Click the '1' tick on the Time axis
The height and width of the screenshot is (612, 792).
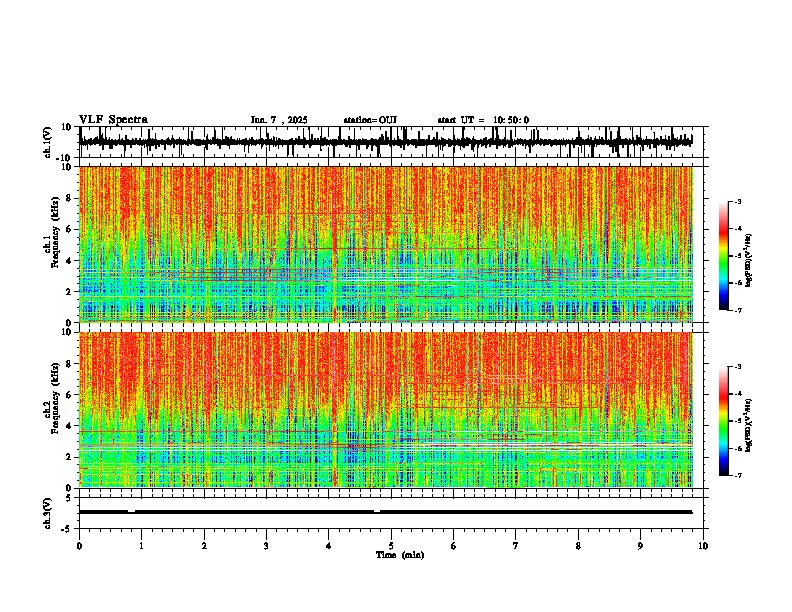(141, 546)
